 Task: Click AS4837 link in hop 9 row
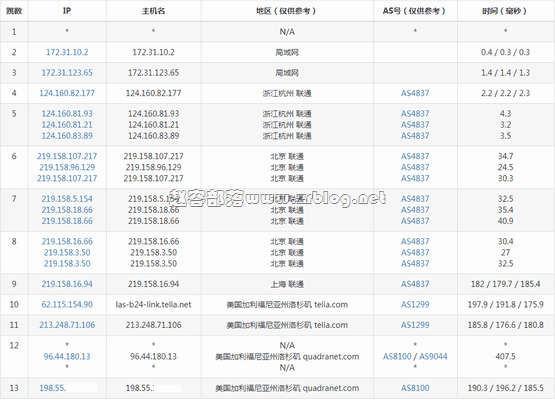pos(415,284)
